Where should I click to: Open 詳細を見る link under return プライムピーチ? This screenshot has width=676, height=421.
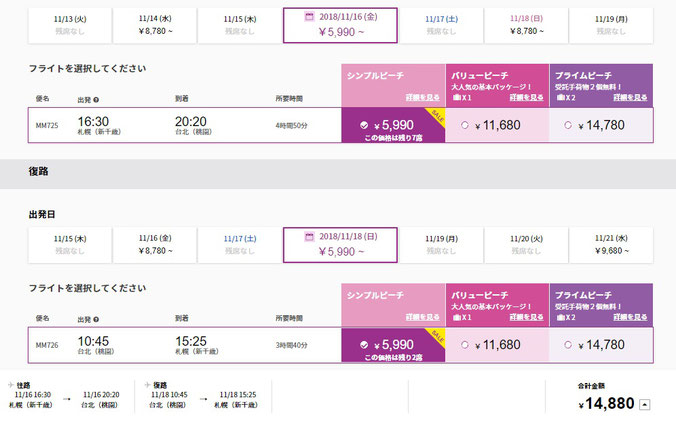630,317
